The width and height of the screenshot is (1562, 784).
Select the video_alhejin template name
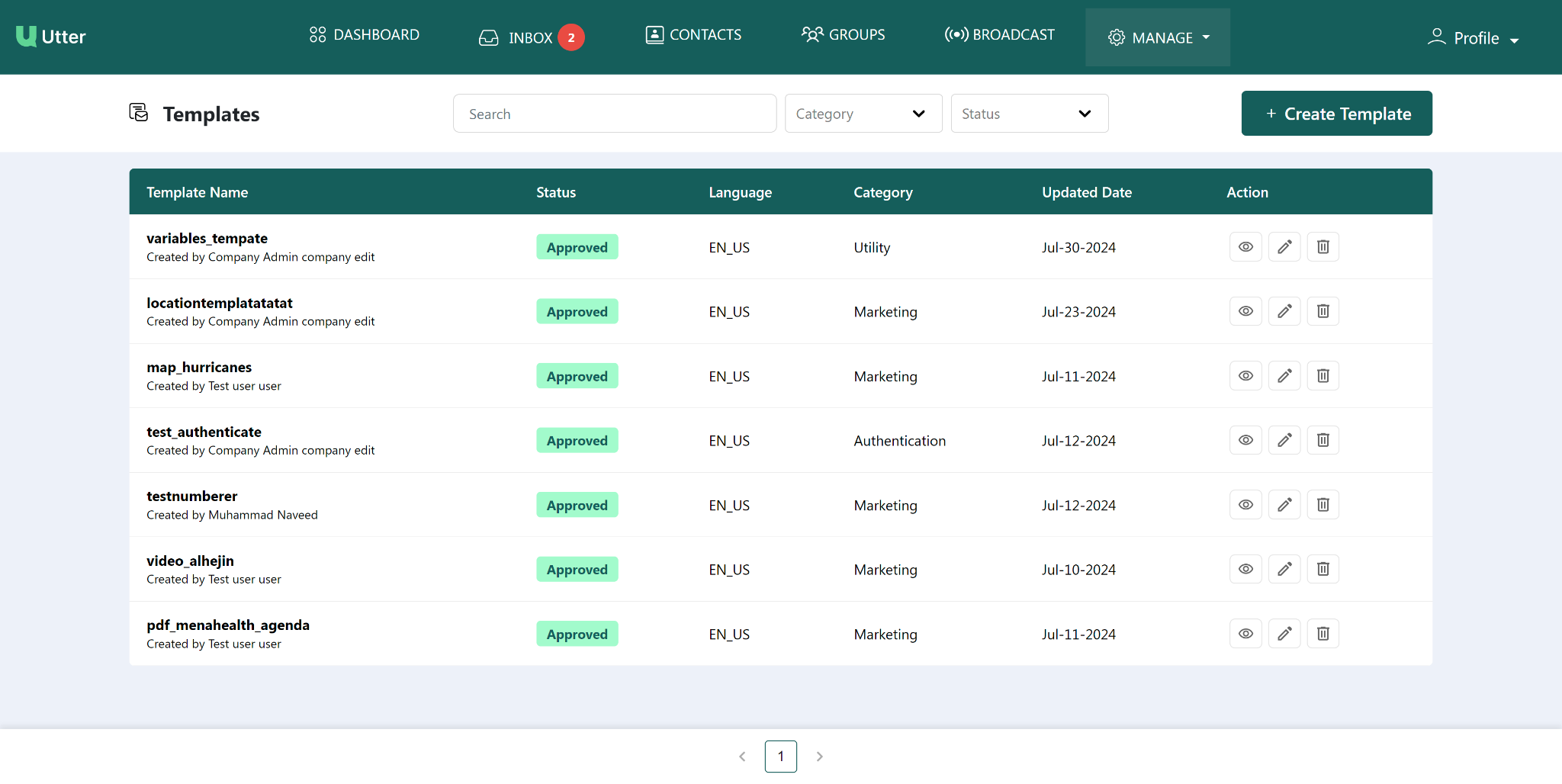point(191,561)
